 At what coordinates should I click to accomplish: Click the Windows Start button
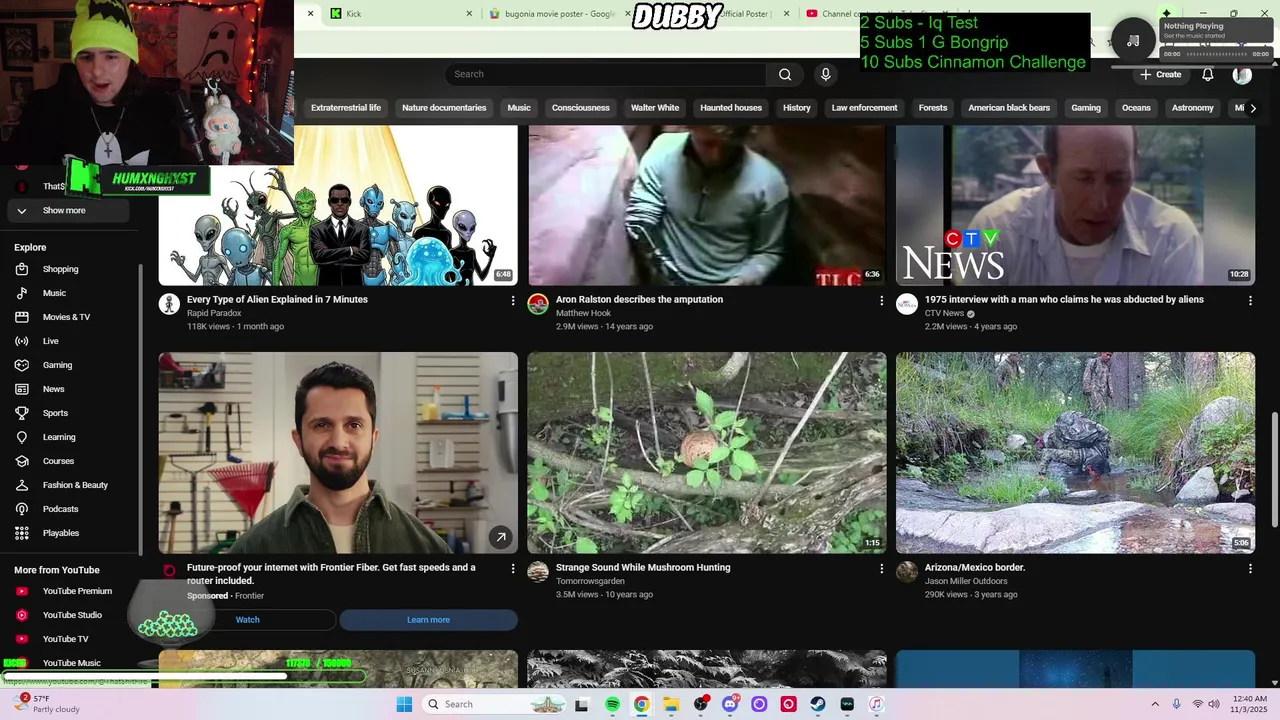point(404,704)
